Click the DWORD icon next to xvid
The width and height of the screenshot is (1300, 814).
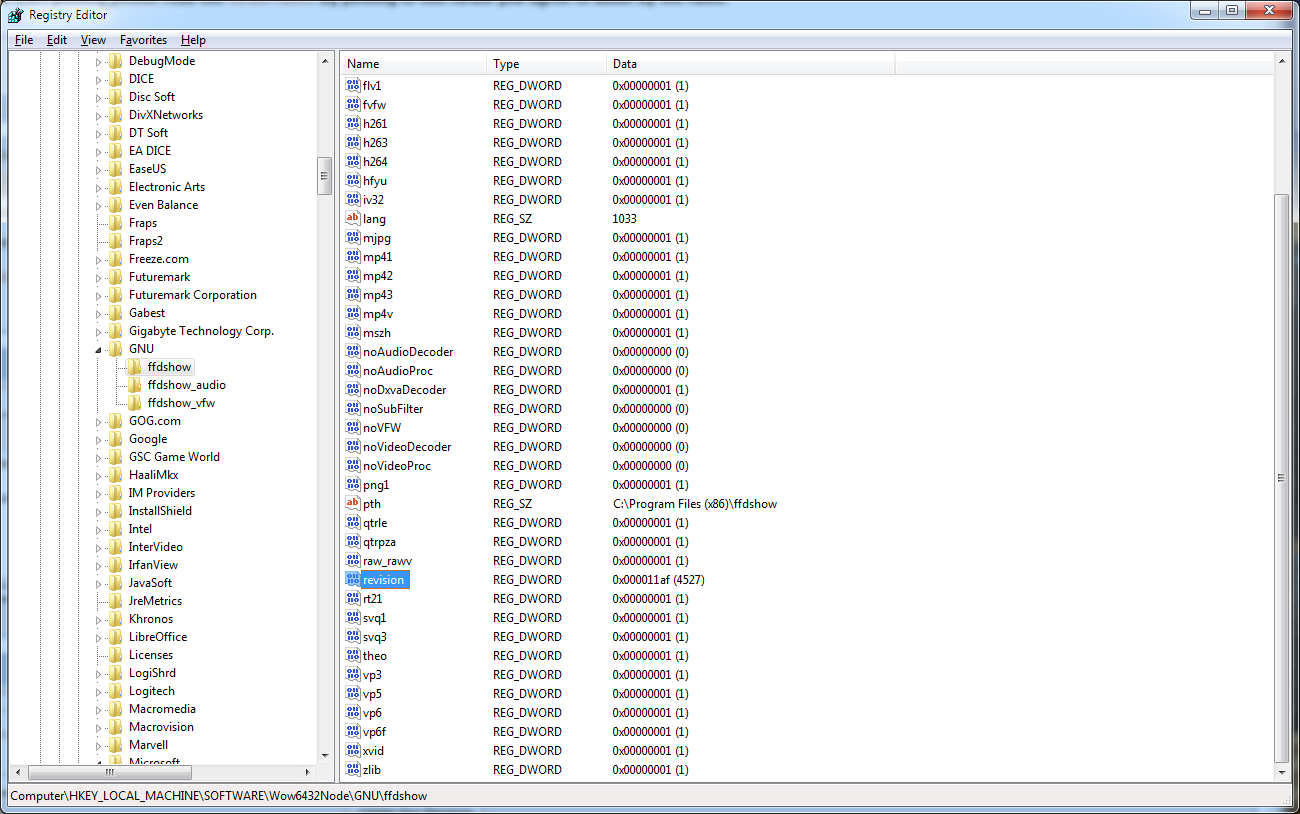click(x=352, y=751)
